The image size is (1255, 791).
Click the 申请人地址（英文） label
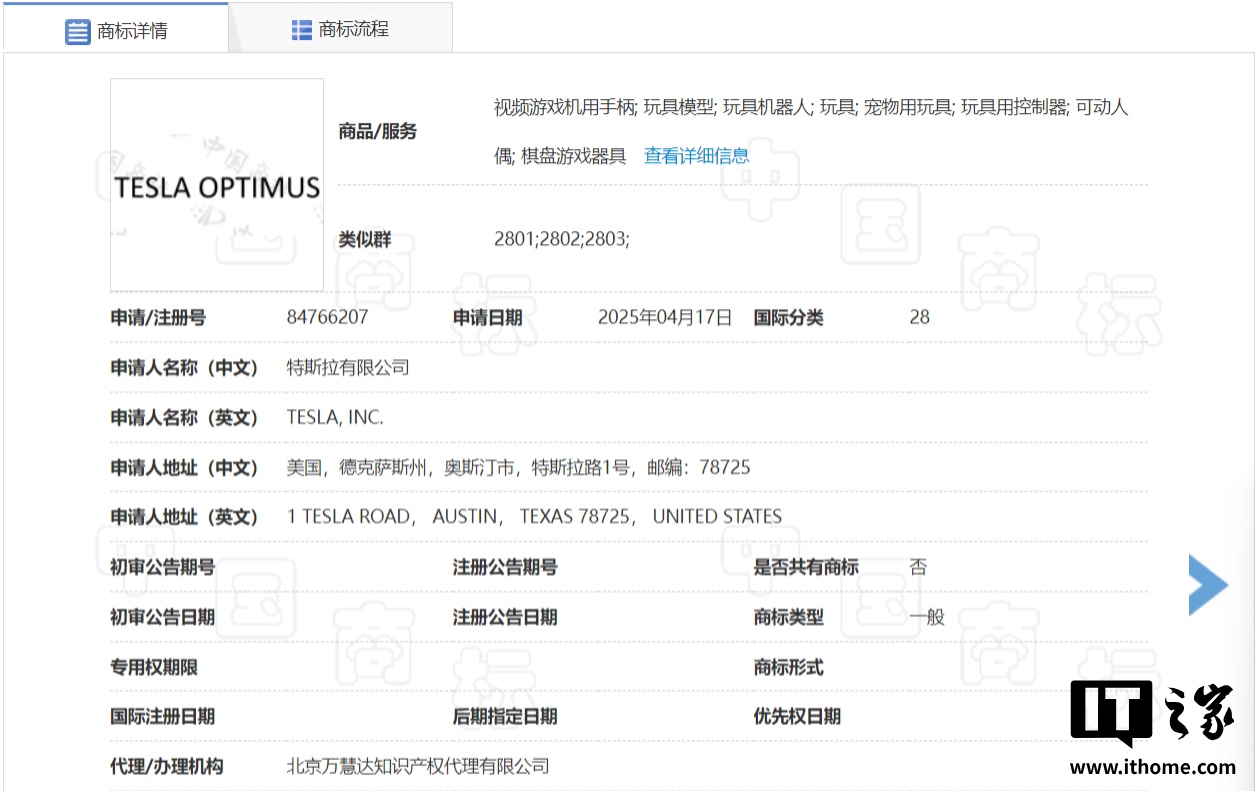184,517
